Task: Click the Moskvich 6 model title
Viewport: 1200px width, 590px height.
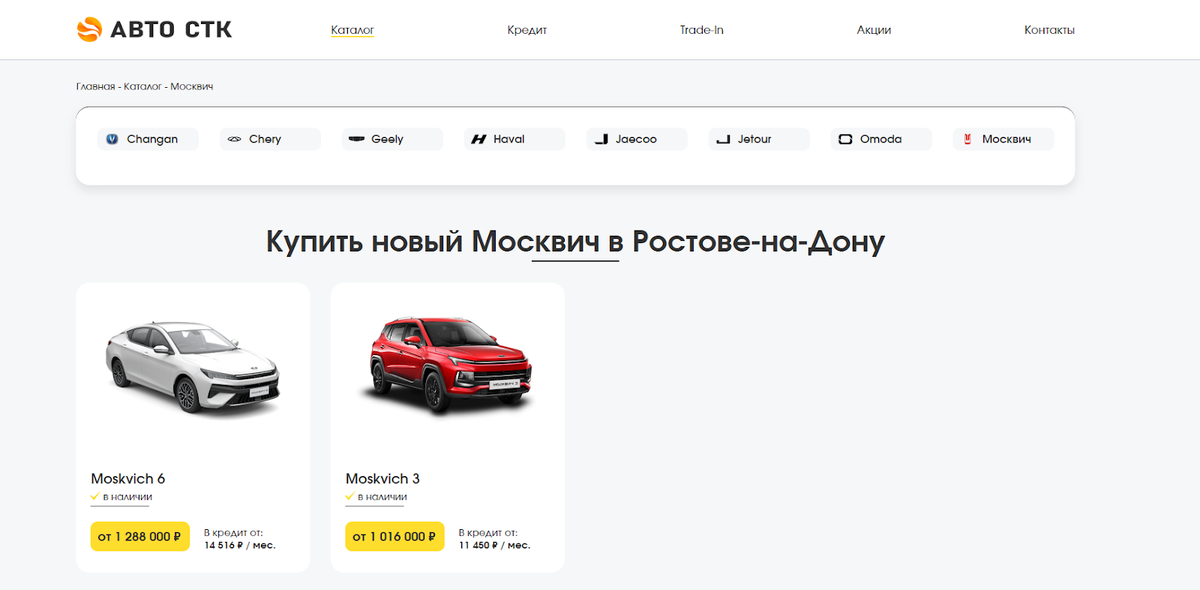Action: (128, 479)
